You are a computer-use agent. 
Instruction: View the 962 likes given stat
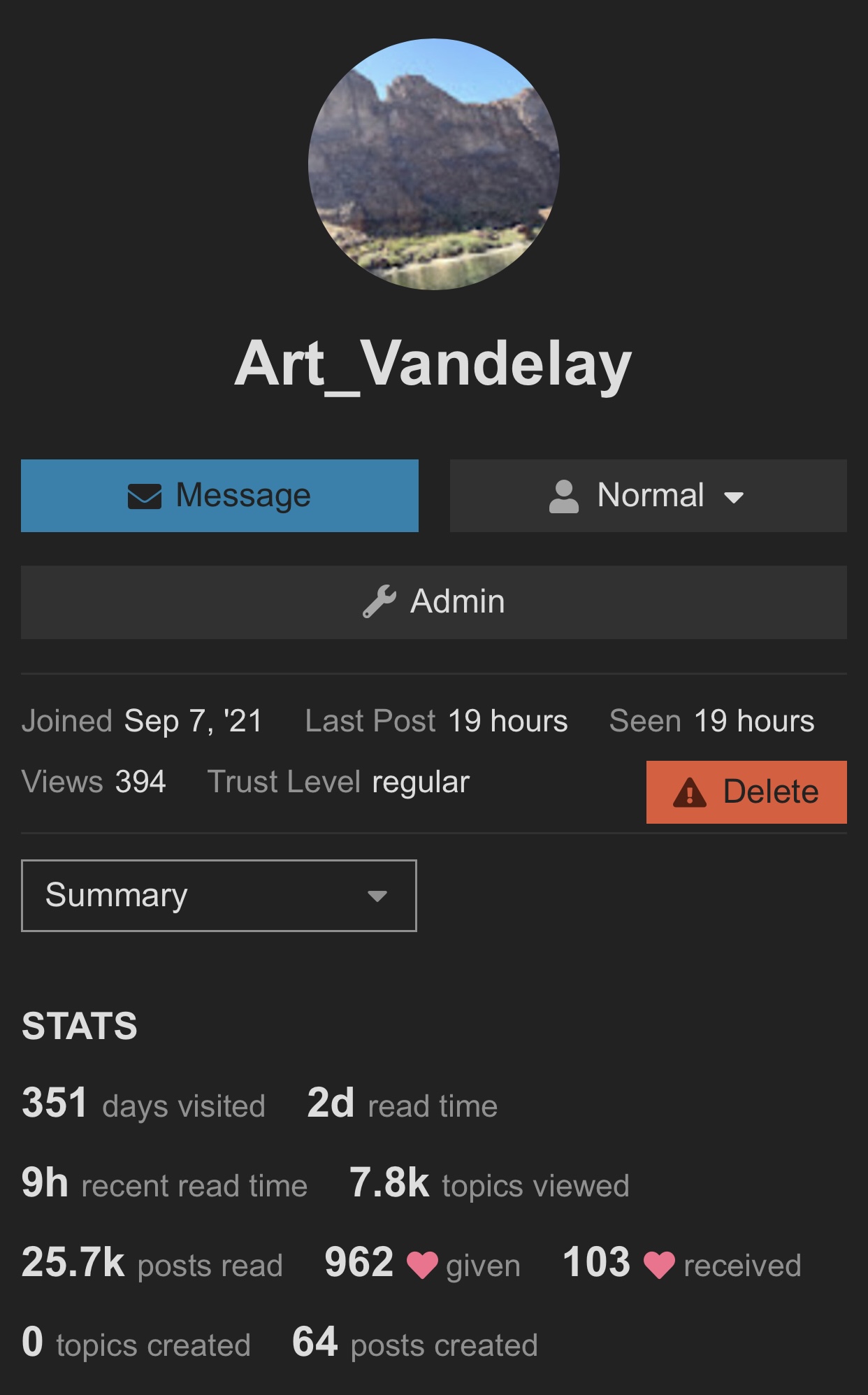pyautogui.click(x=423, y=1264)
